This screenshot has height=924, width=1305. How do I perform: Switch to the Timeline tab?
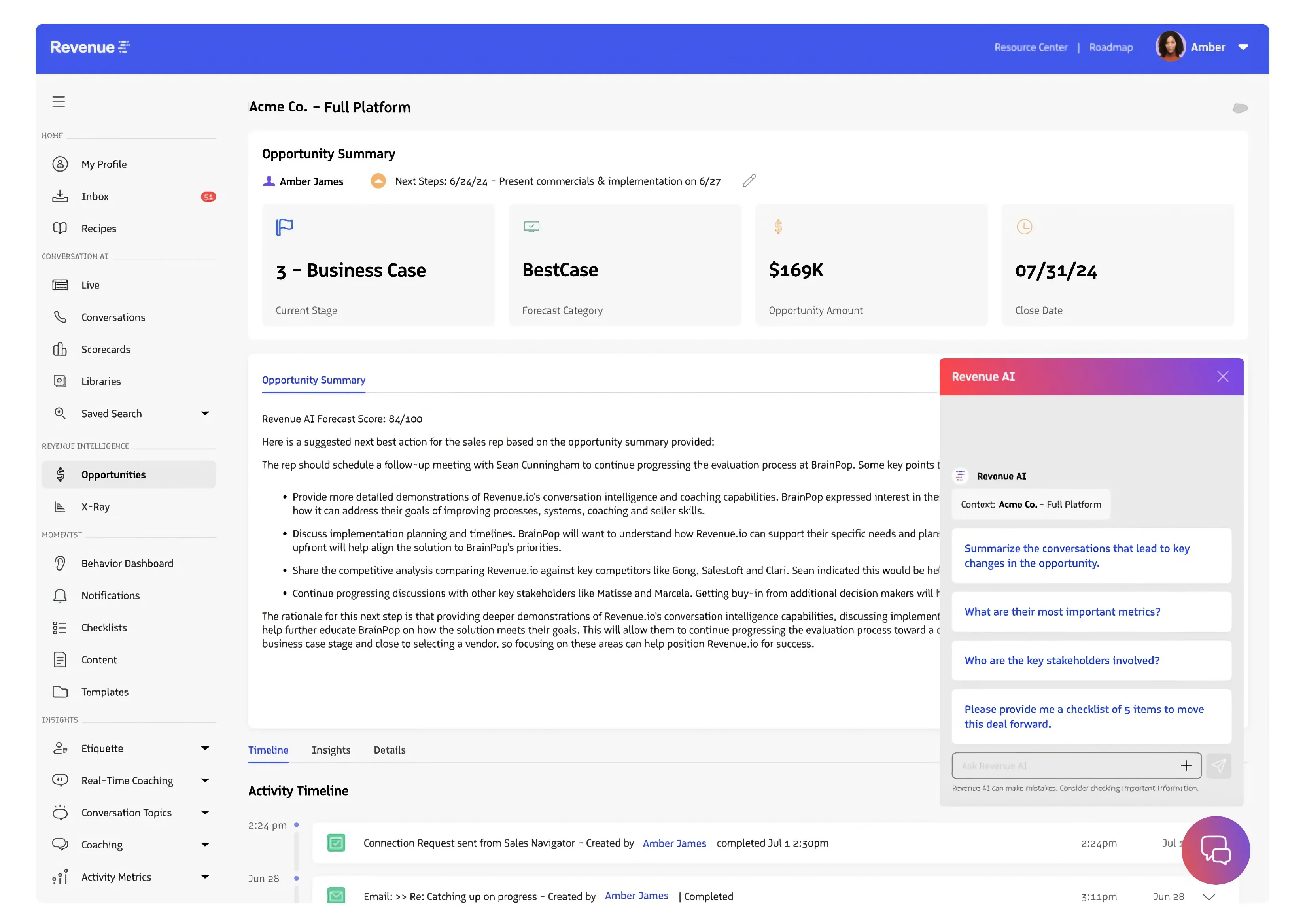pyautogui.click(x=268, y=750)
